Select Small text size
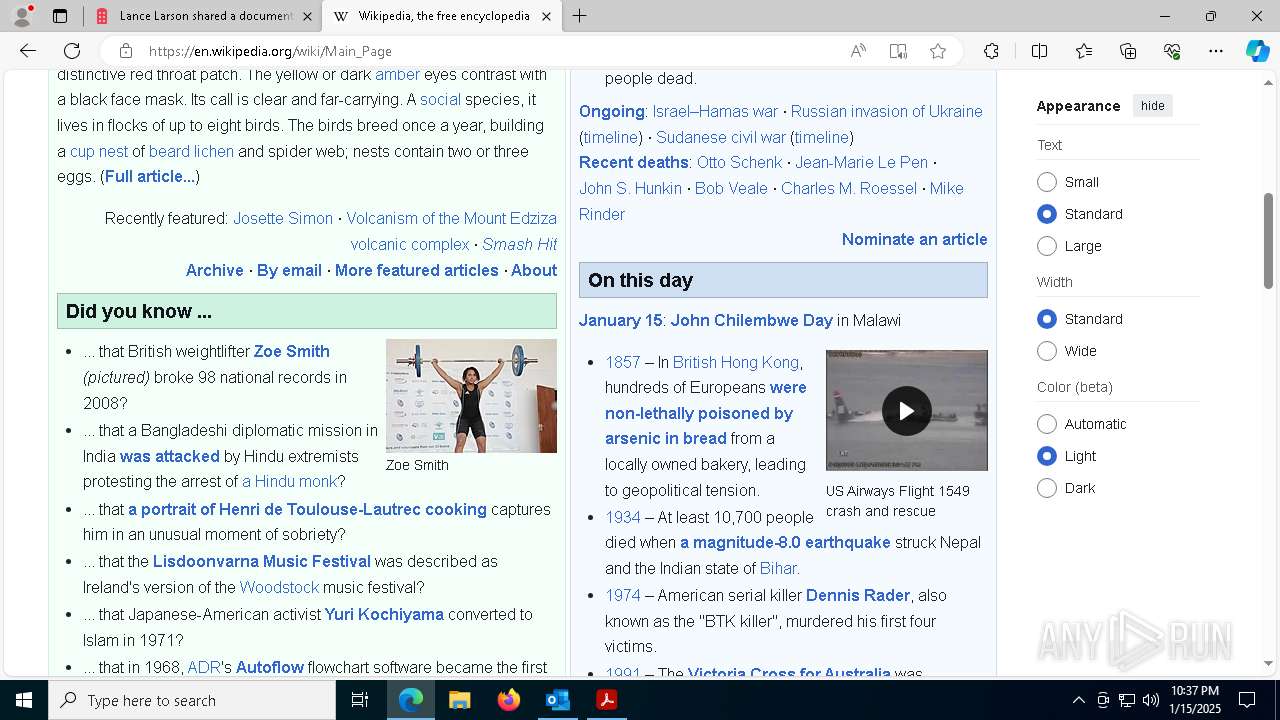This screenshot has width=1280, height=720. (1047, 182)
